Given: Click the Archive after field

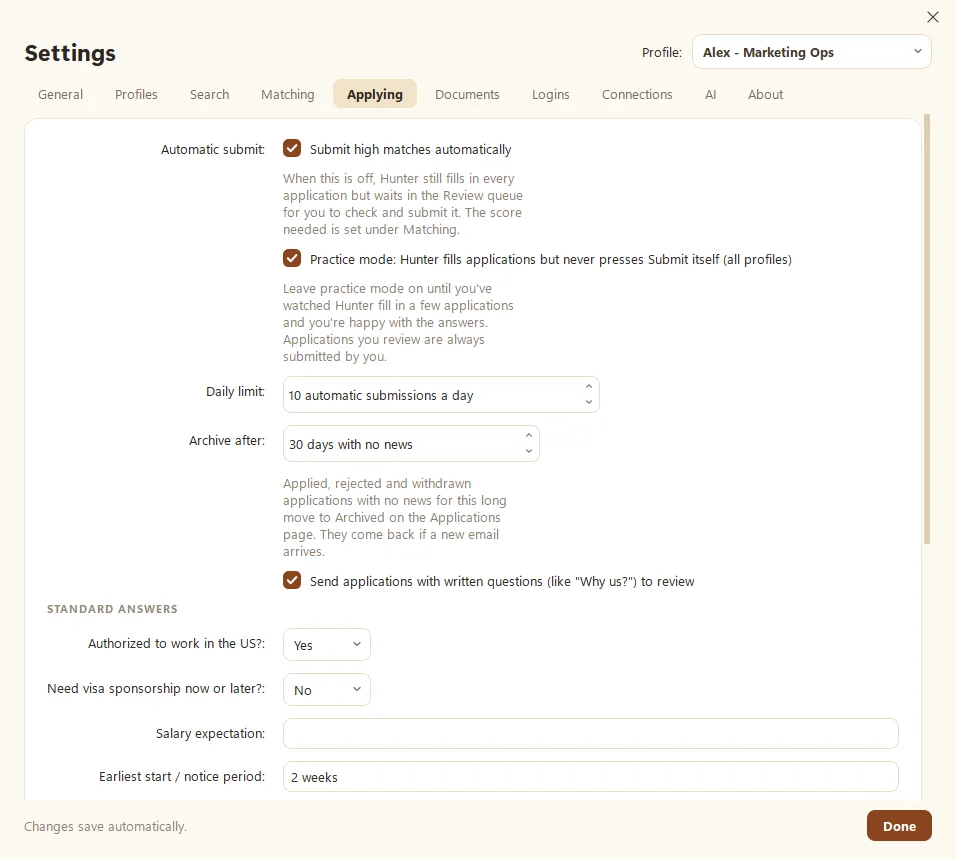Looking at the screenshot, I should (x=411, y=444).
